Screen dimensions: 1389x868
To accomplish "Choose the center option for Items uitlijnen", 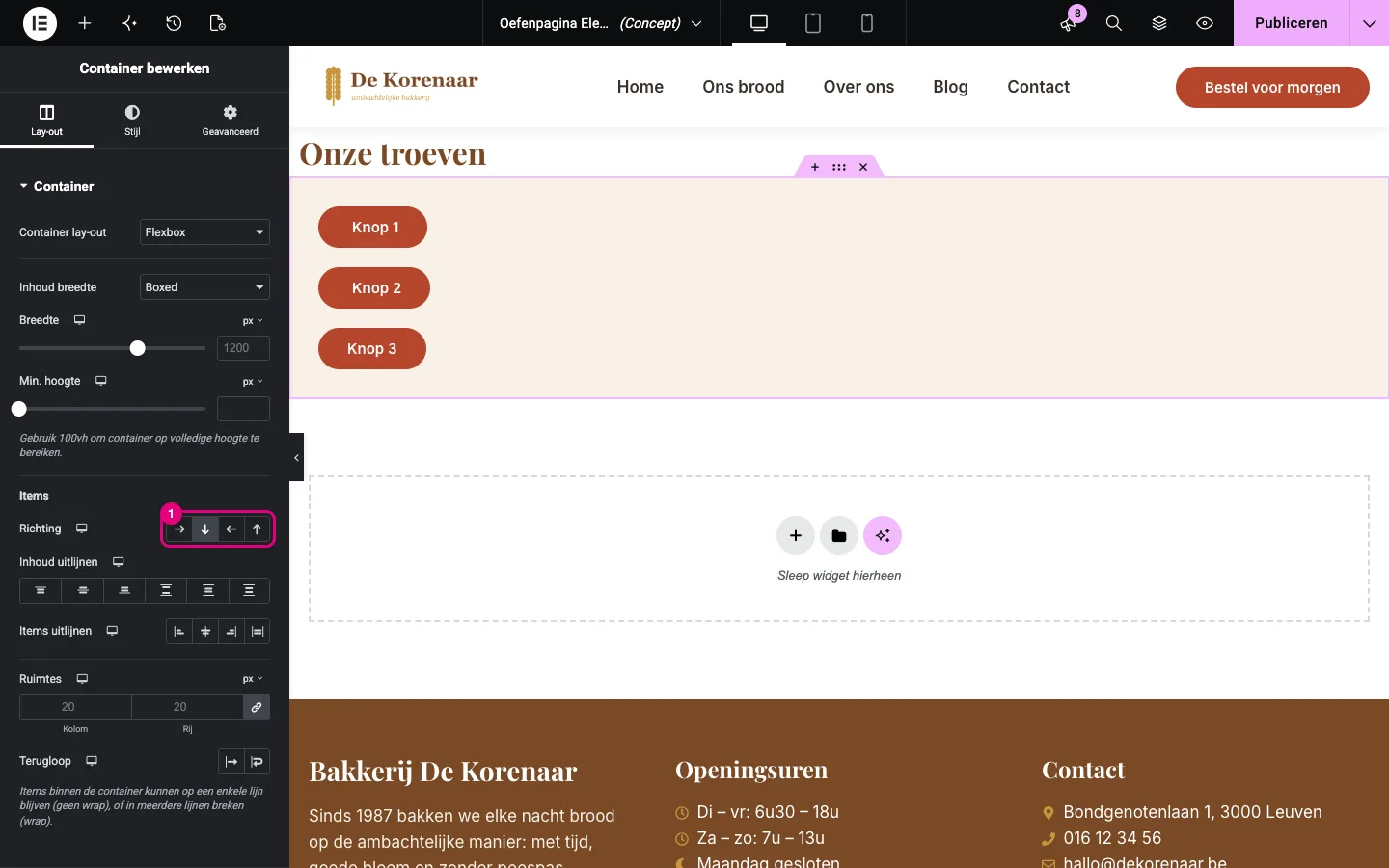I will point(205,632).
